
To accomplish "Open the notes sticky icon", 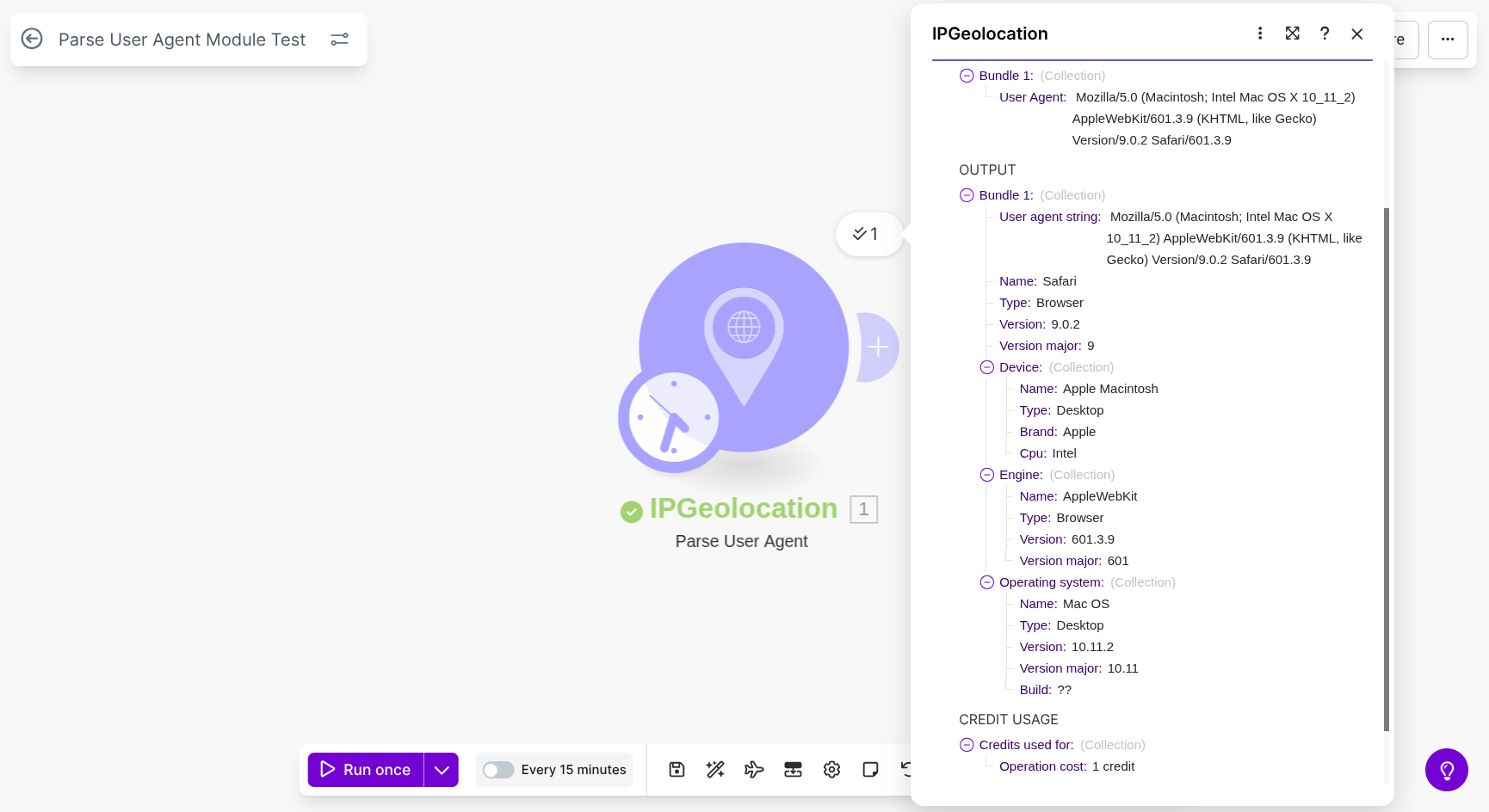I will pyautogui.click(x=870, y=770).
